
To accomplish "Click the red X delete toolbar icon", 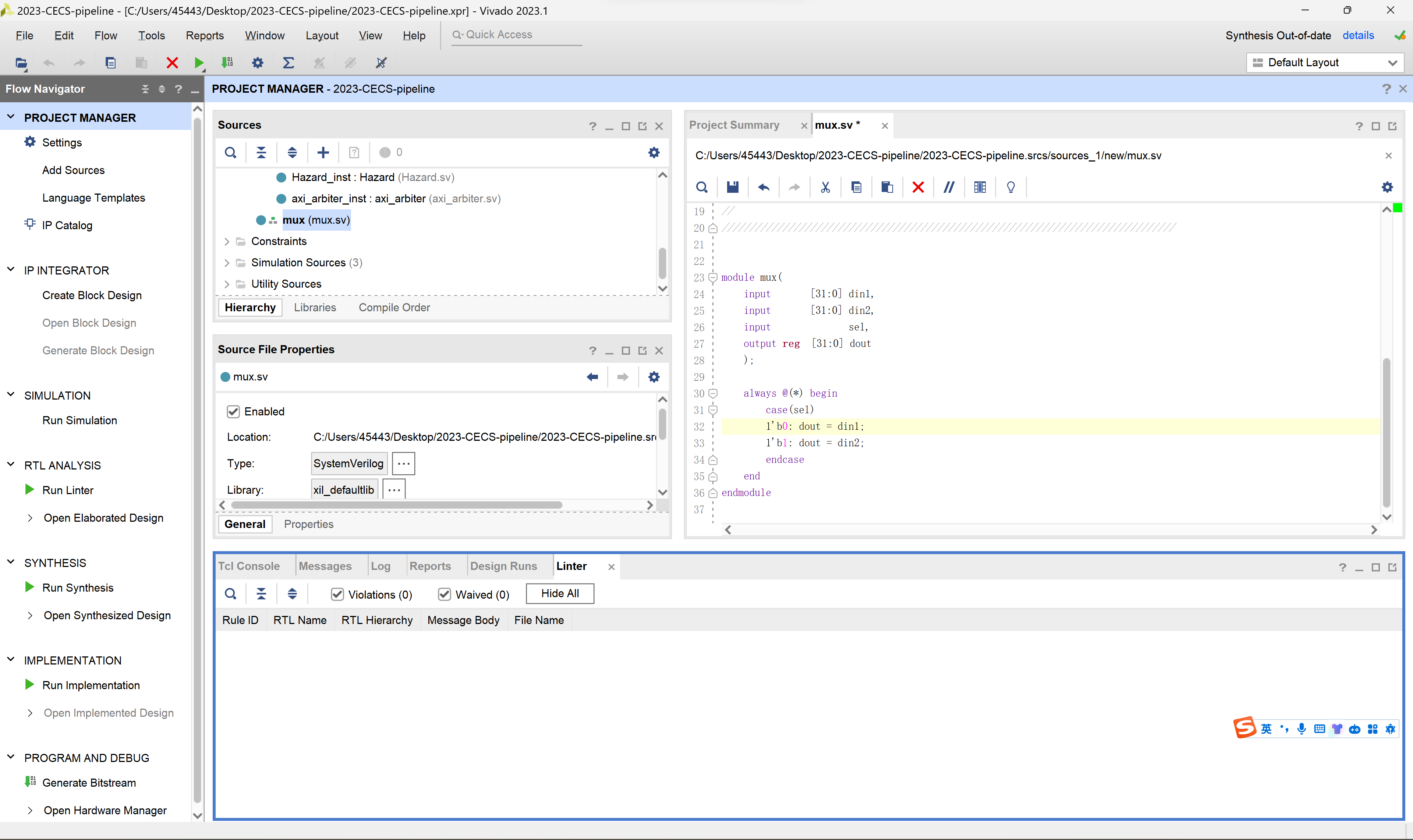I will point(172,63).
